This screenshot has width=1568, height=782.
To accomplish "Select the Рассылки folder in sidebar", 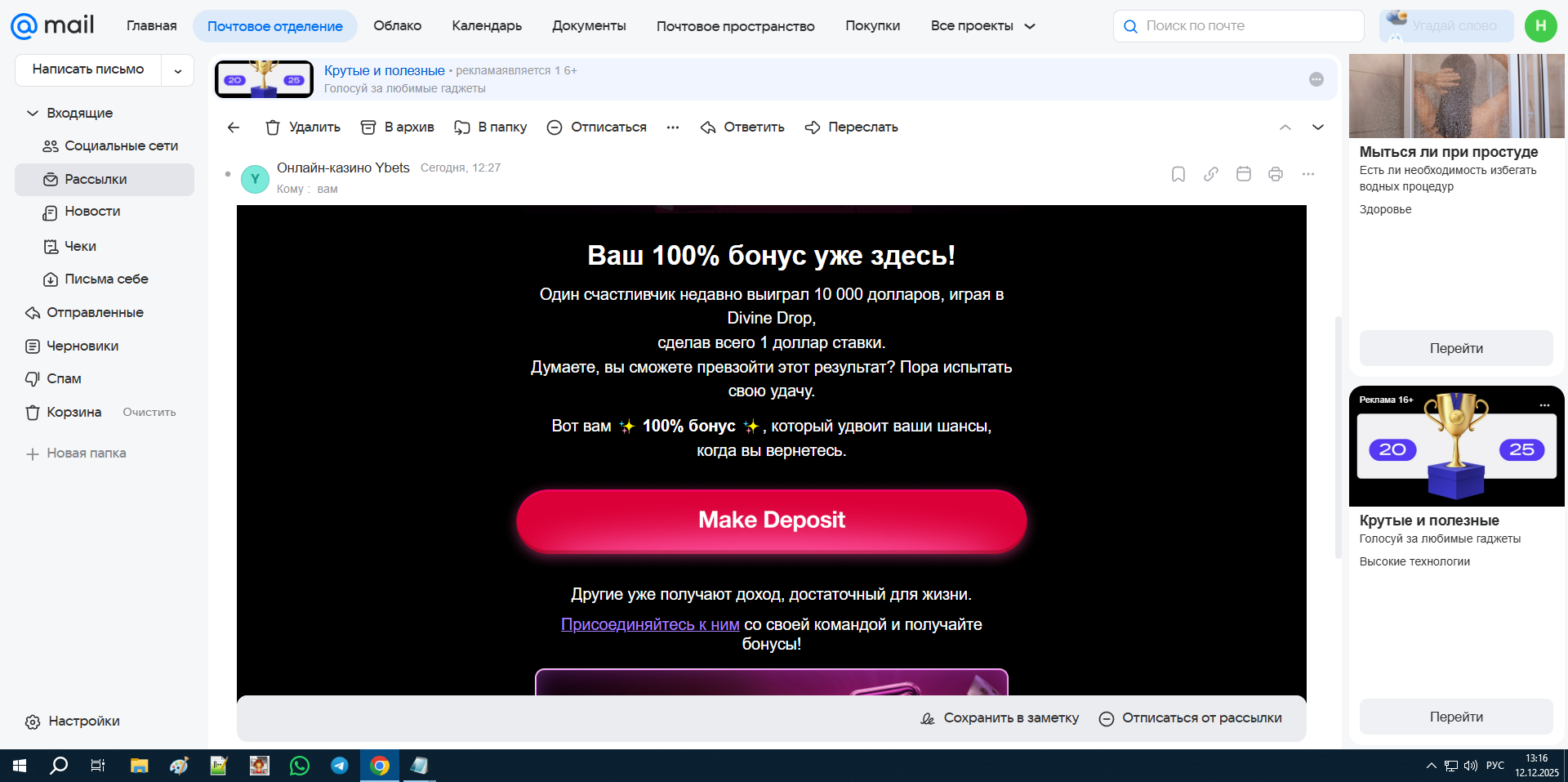I will [x=96, y=180].
